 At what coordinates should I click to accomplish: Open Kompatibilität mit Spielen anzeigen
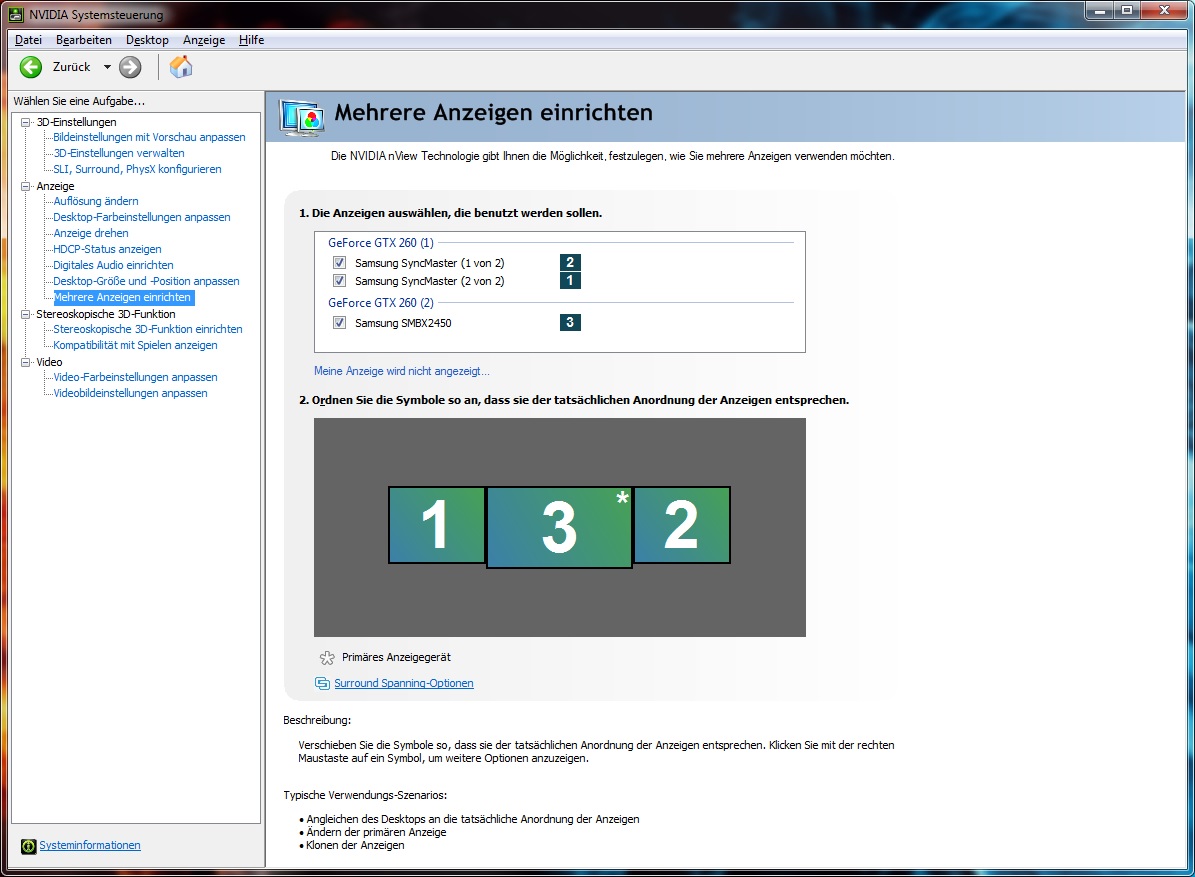click(136, 345)
